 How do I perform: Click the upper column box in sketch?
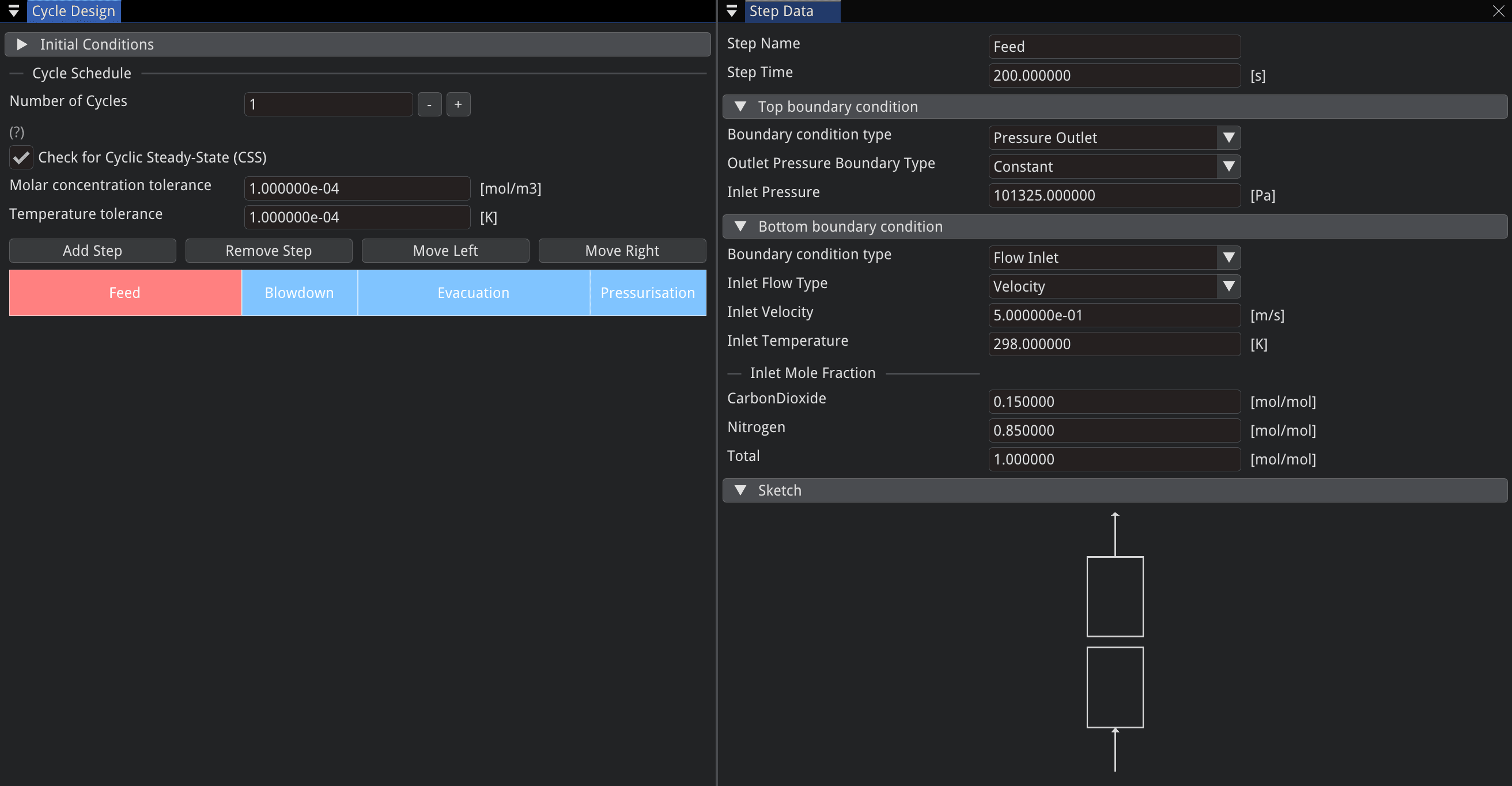[1115, 596]
